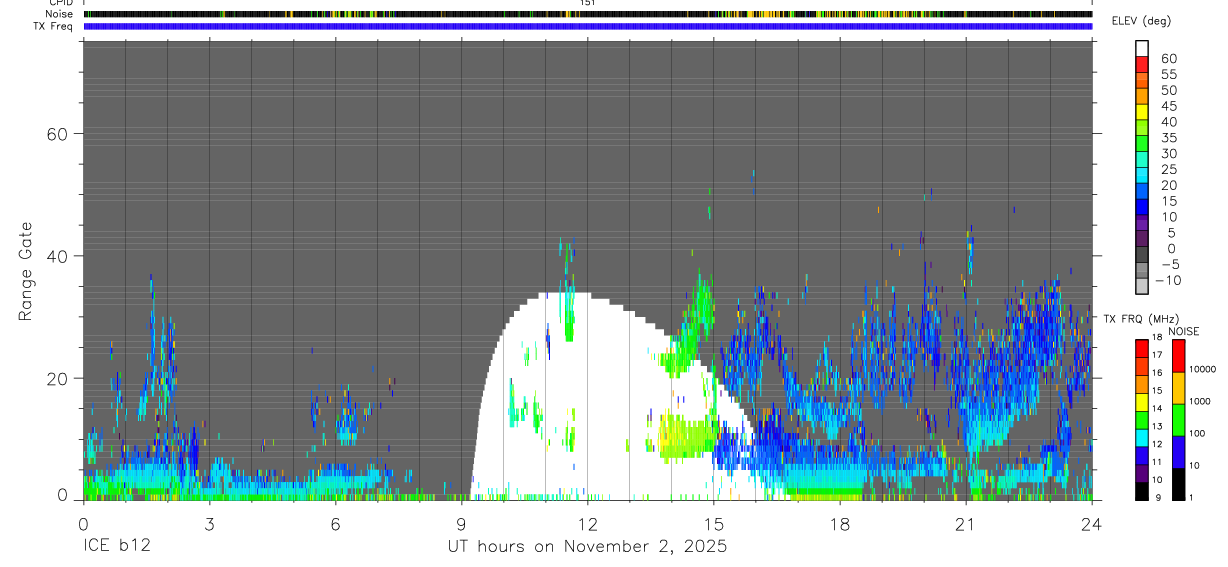Click the yellow 40–45 degree elevation swatch
The width and height of the screenshot is (1228, 567).
[1142, 114]
